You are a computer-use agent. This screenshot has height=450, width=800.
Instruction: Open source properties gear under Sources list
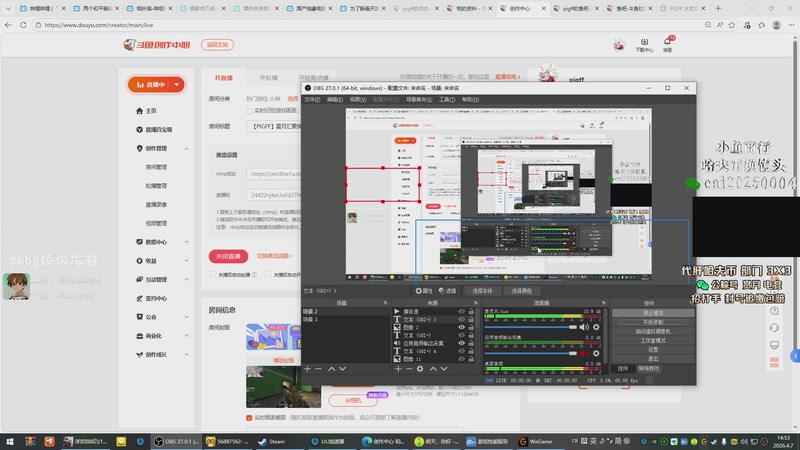pos(420,369)
